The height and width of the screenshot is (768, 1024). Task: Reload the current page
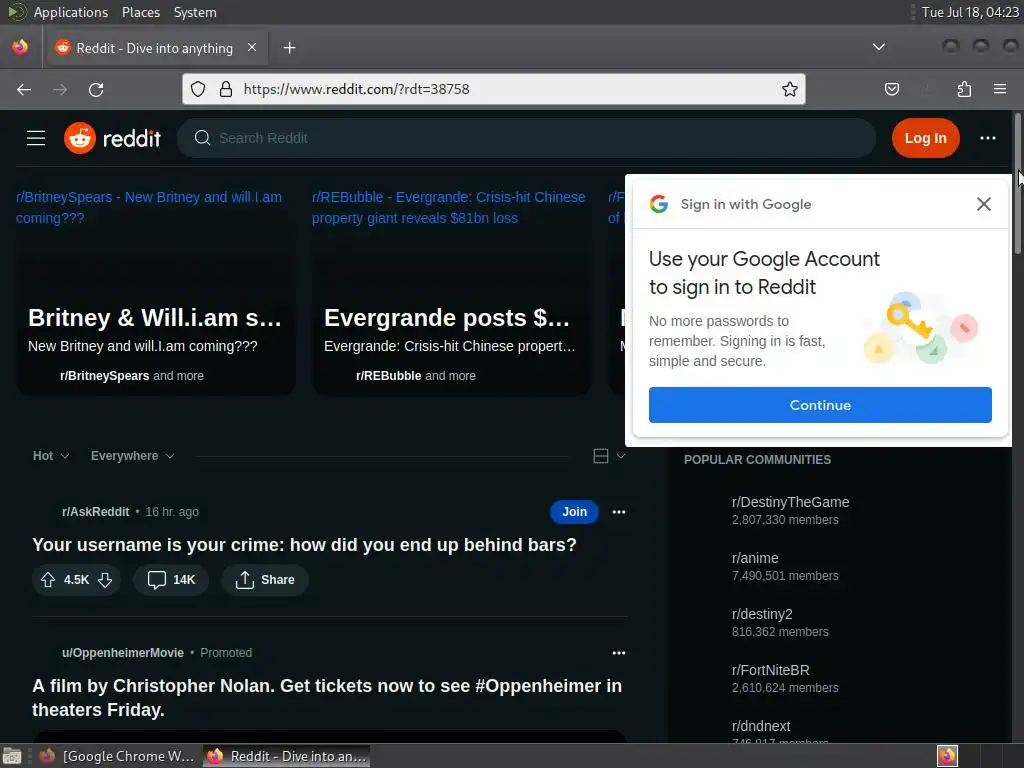pyautogui.click(x=96, y=89)
